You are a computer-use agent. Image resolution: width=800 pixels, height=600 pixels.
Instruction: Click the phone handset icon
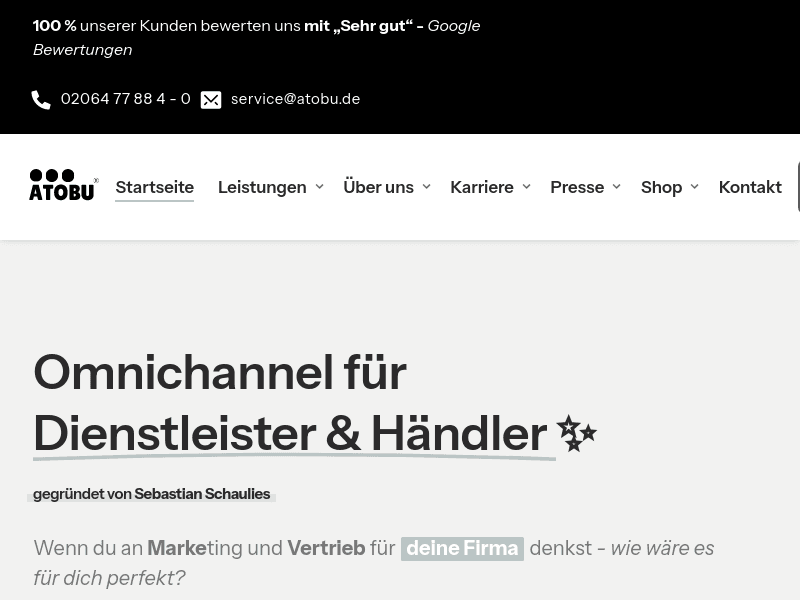(x=41, y=100)
